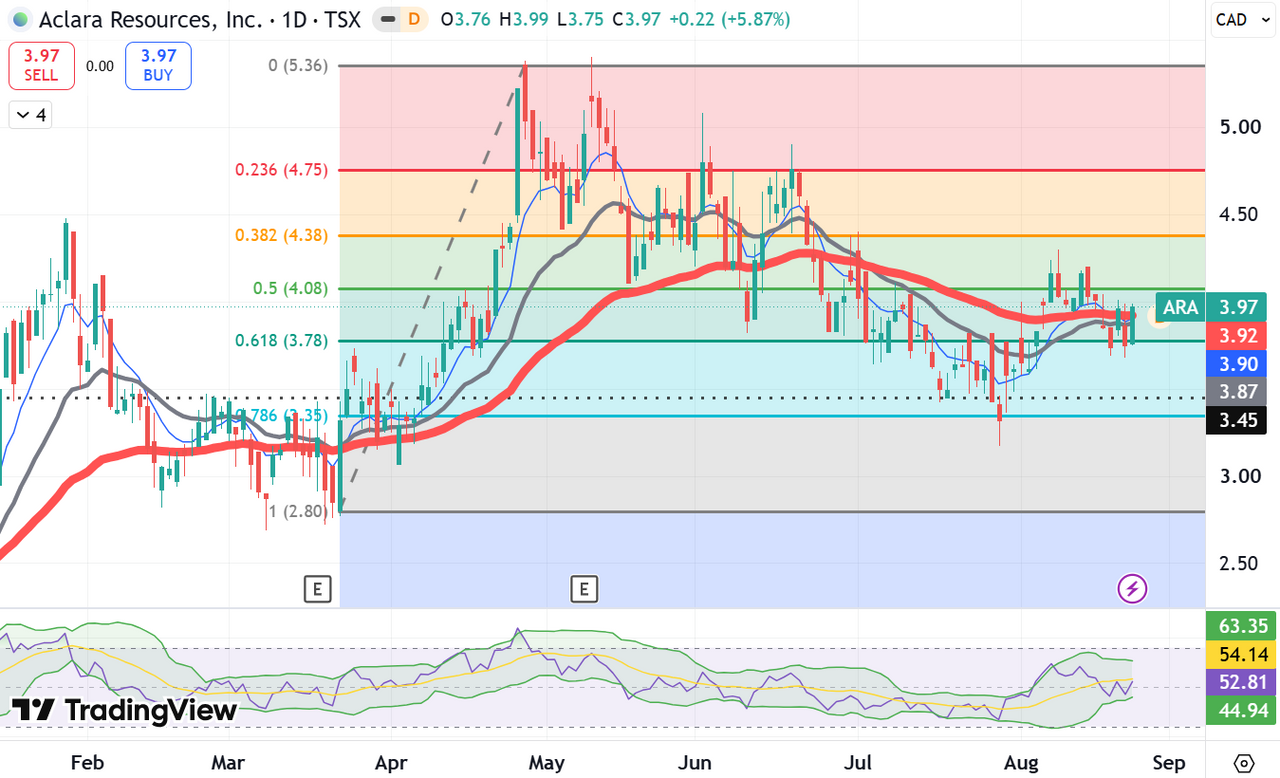This screenshot has height=778, width=1280.
Task: Click the 5.00 price axis label
Action: pos(1238,127)
